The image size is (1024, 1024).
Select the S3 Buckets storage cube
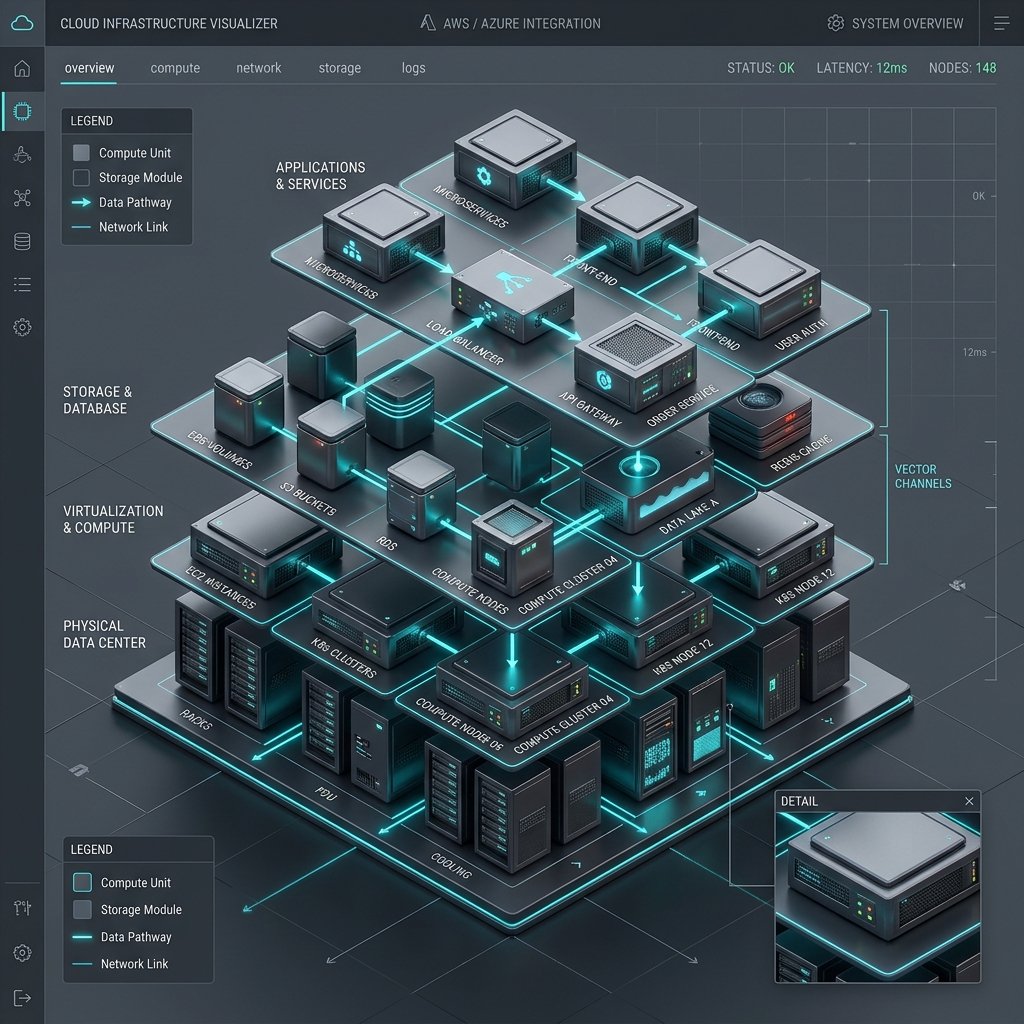coord(331,444)
